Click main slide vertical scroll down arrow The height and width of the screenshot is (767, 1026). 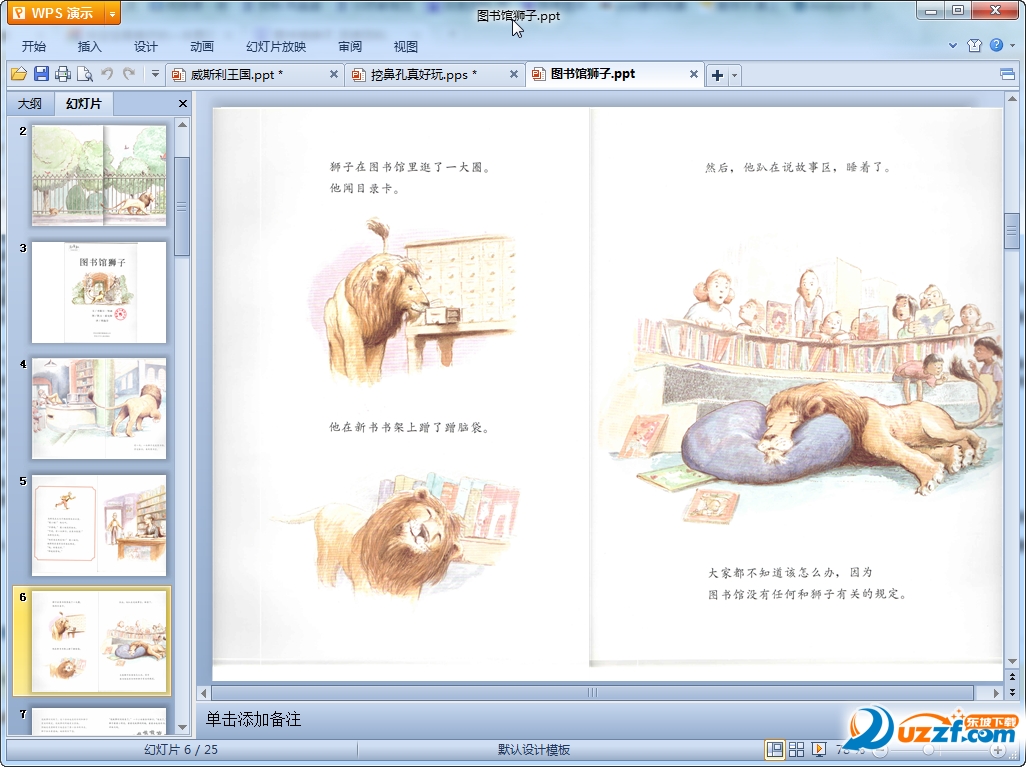pyautogui.click(x=1012, y=662)
